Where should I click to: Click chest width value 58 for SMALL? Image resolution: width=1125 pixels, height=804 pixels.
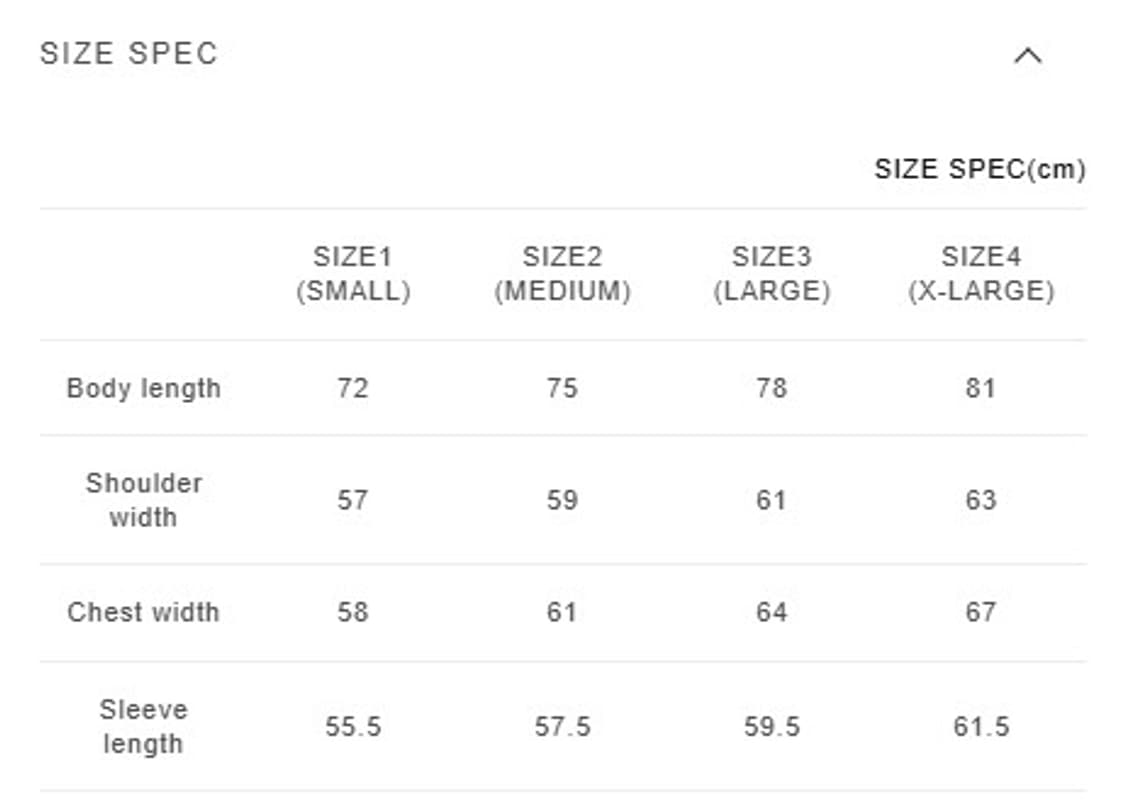pyautogui.click(x=353, y=612)
